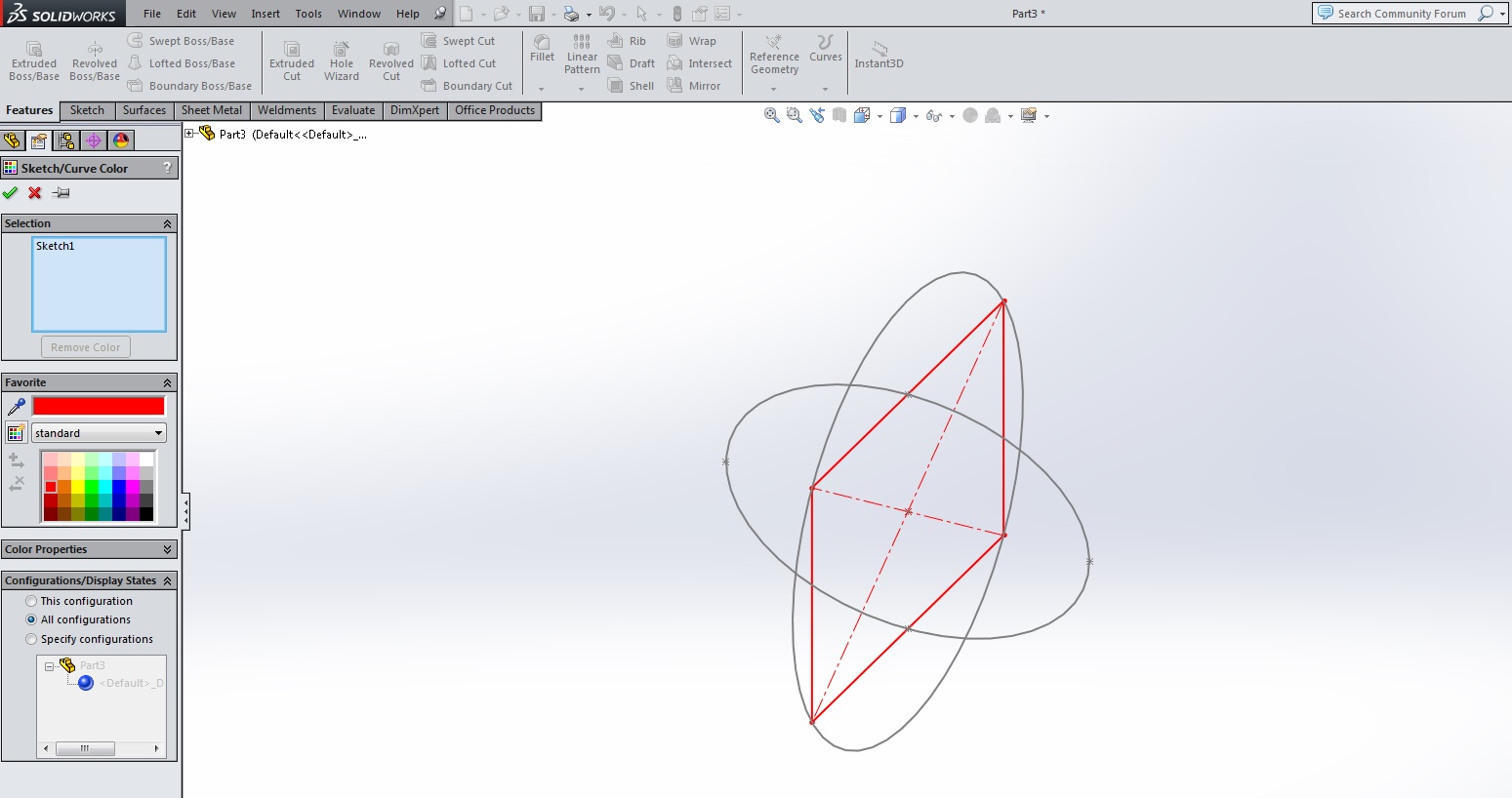Expand Part3 tree node in viewport
The image size is (1512, 798).
tap(189, 134)
